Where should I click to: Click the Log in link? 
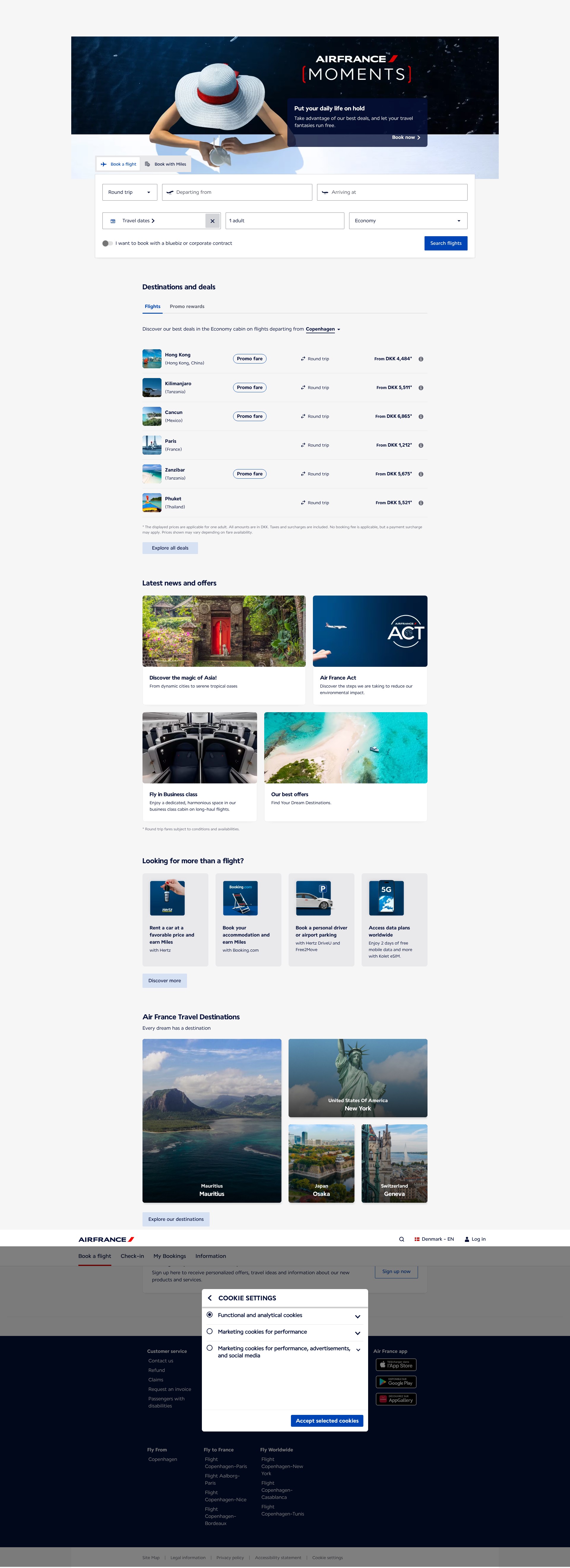point(475,1239)
